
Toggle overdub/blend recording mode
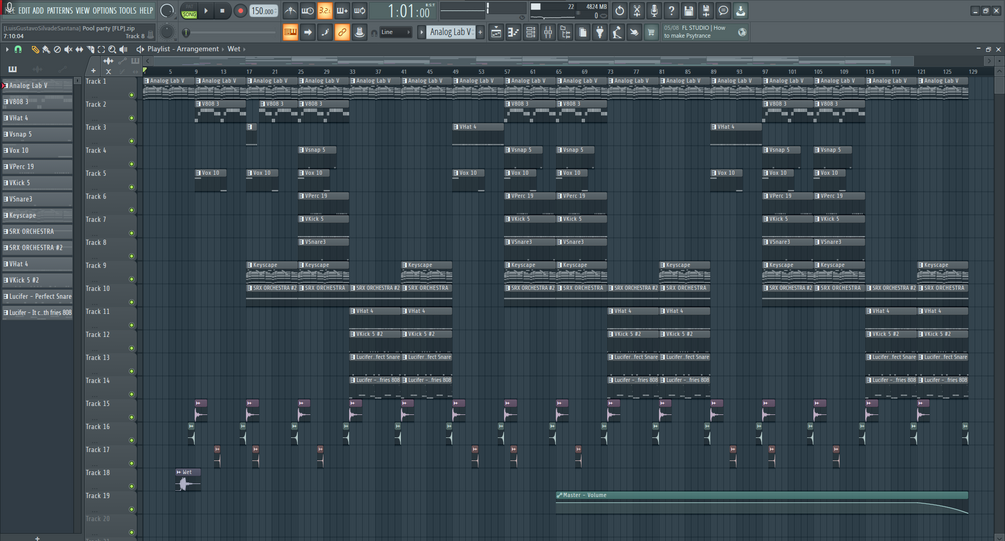(x=342, y=11)
